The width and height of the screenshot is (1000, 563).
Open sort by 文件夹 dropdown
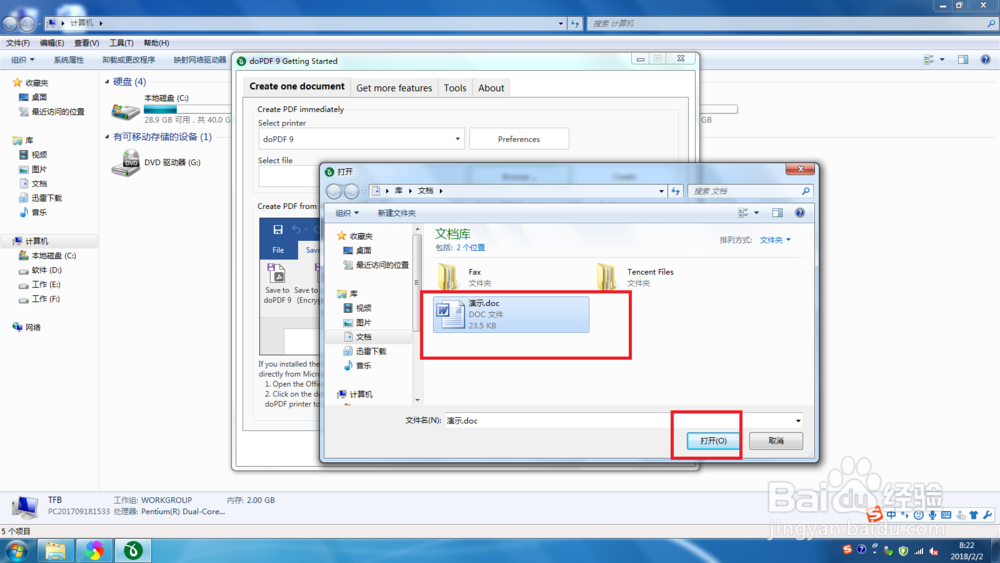tap(775, 240)
